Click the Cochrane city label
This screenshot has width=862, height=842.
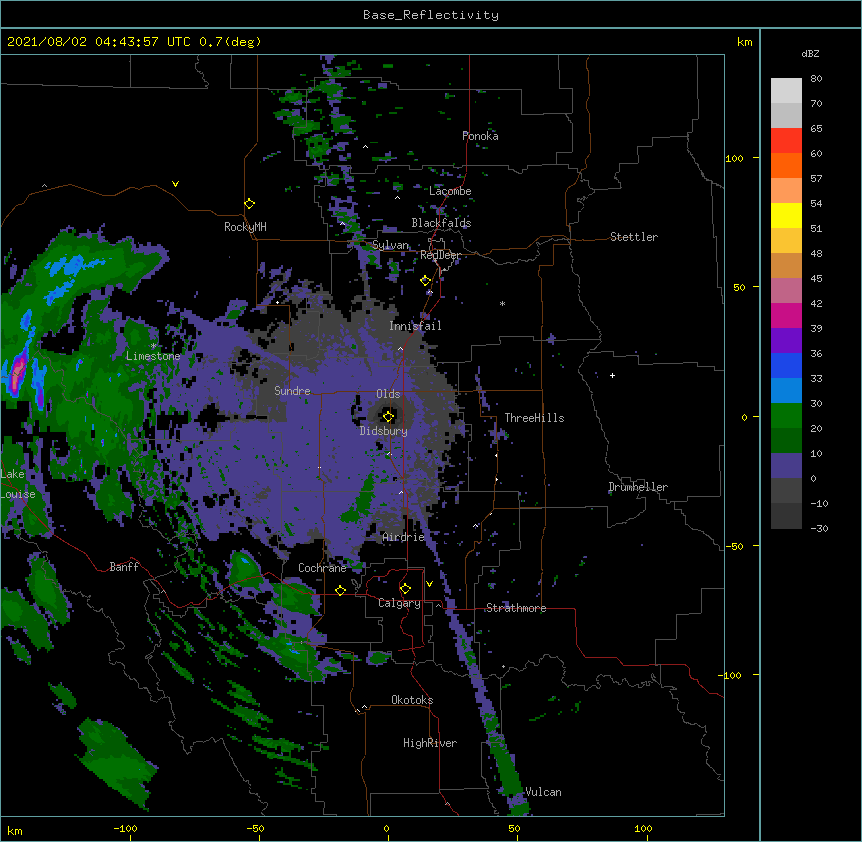(322, 568)
